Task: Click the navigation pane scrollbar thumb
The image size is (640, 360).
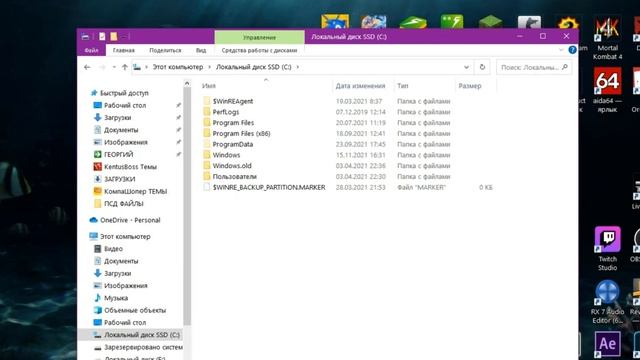Action: (187, 206)
